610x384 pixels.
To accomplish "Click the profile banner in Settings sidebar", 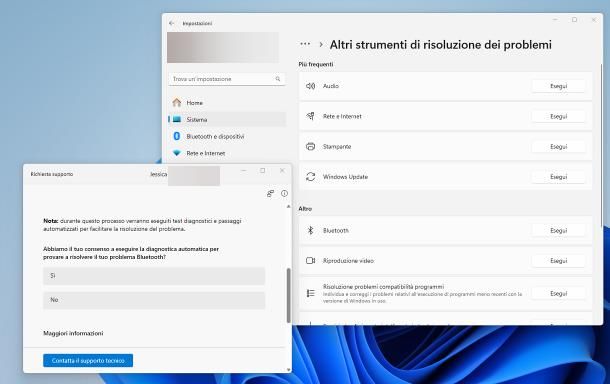I will click(x=223, y=47).
